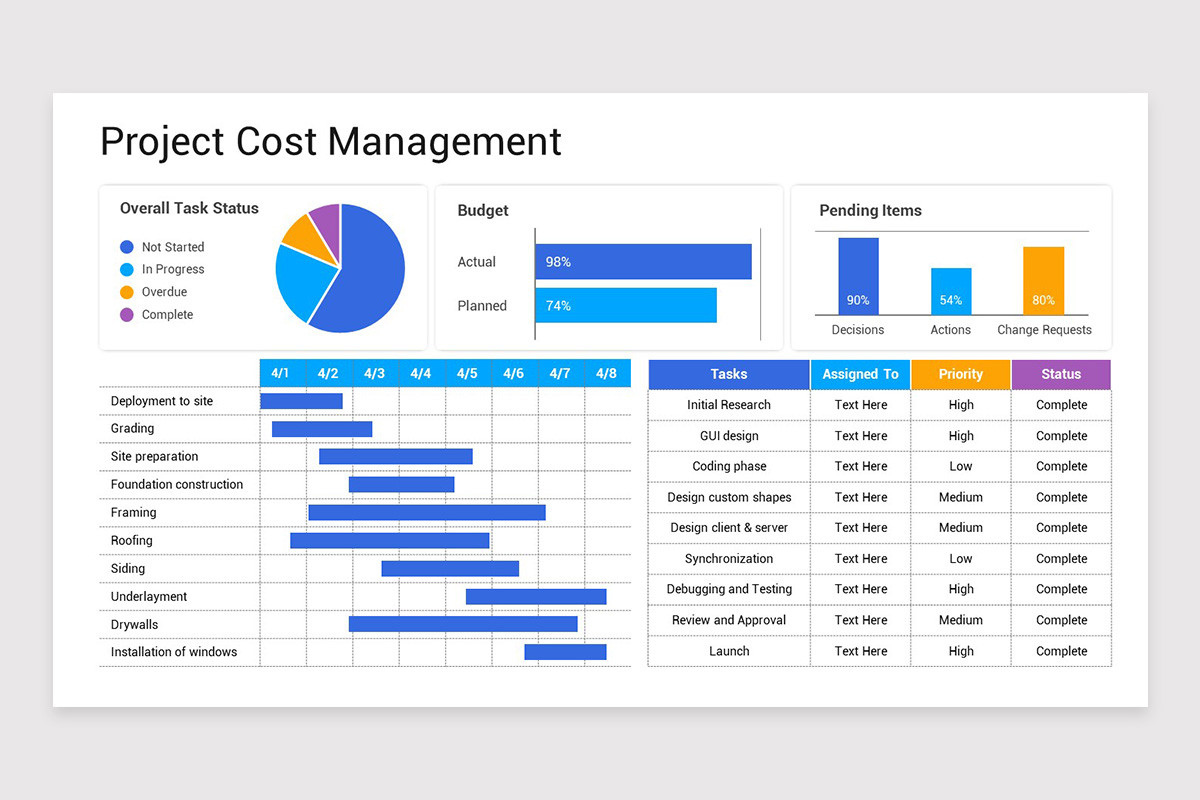Image resolution: width=1200 pixels, height=800 pixels.
Task: Toggle the Low priority on Coding phase
Action: pyautogui.click(x=960, y=466)
